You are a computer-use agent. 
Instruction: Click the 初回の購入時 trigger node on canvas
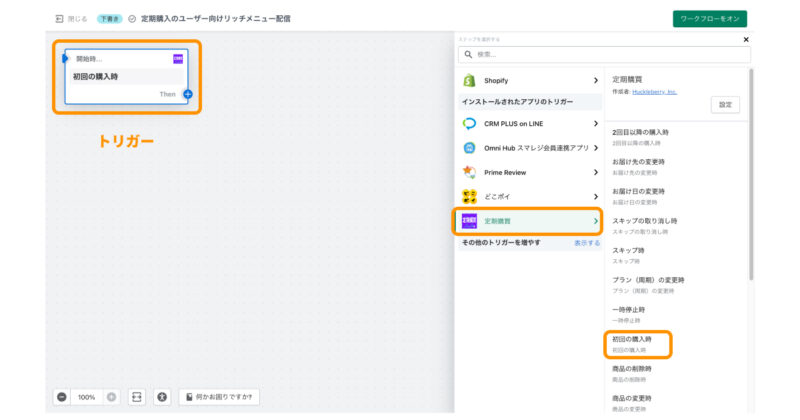(x=127, y=77)
